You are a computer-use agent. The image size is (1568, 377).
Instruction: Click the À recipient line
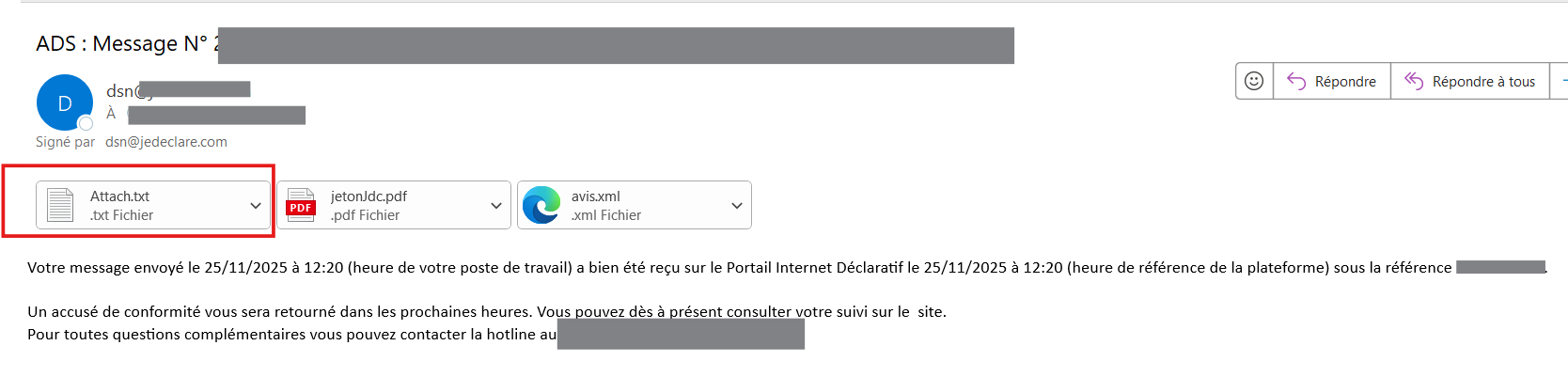click(x=111, y=114)
